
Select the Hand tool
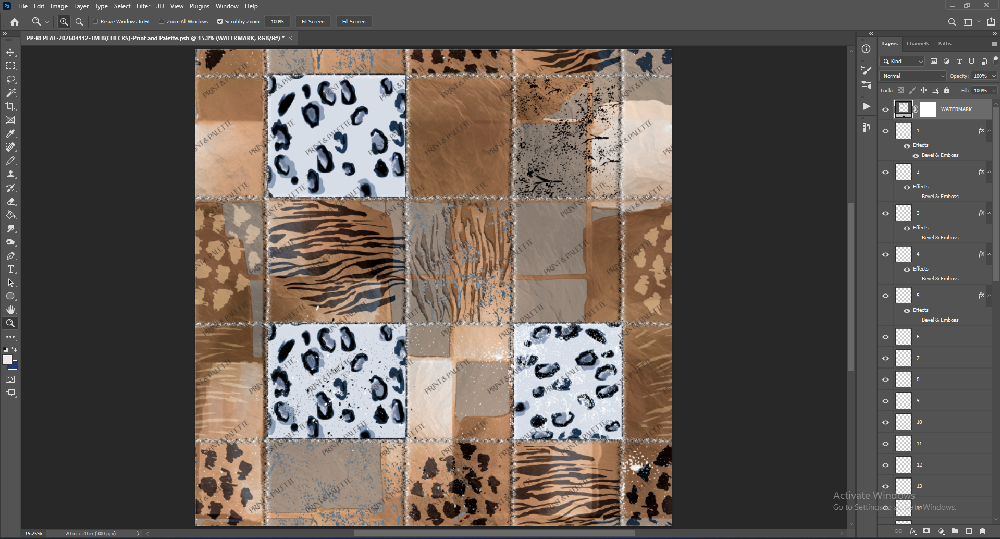click(x=10, y=310)
